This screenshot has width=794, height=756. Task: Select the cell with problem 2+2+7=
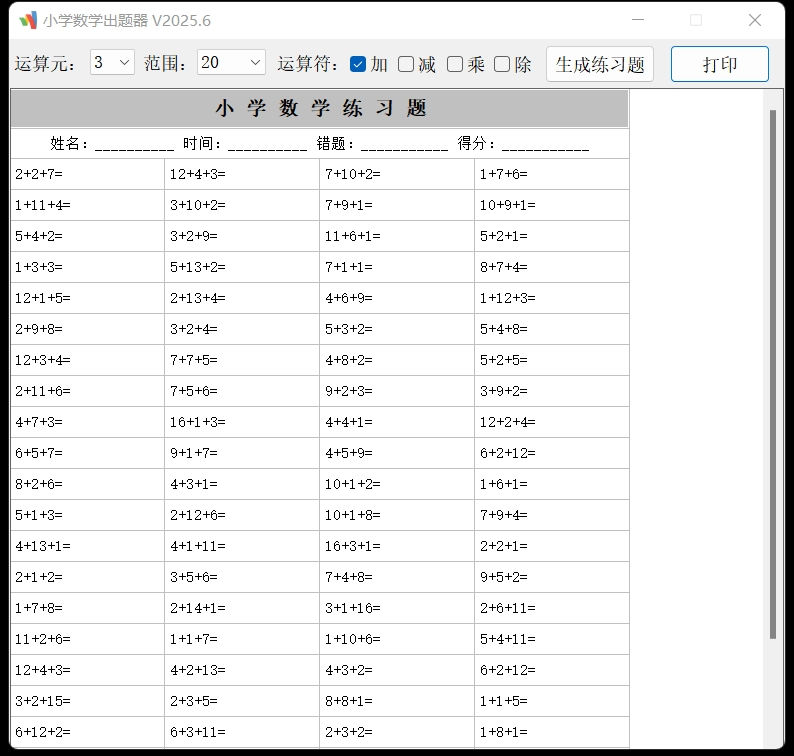[x=87, y=174]
